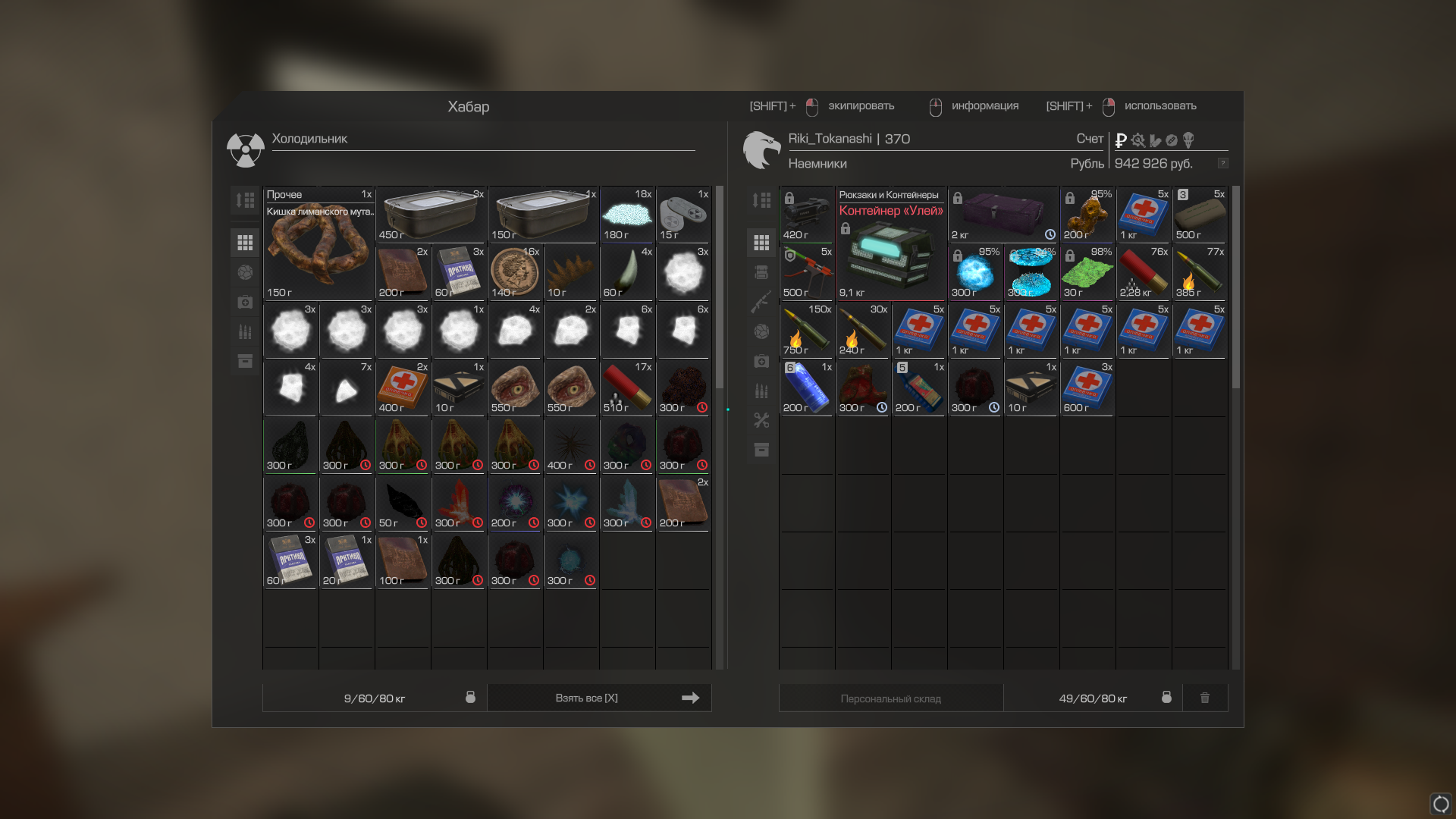
Task: Filter Холодильник by medical category
Action: (x=245, y=302)
